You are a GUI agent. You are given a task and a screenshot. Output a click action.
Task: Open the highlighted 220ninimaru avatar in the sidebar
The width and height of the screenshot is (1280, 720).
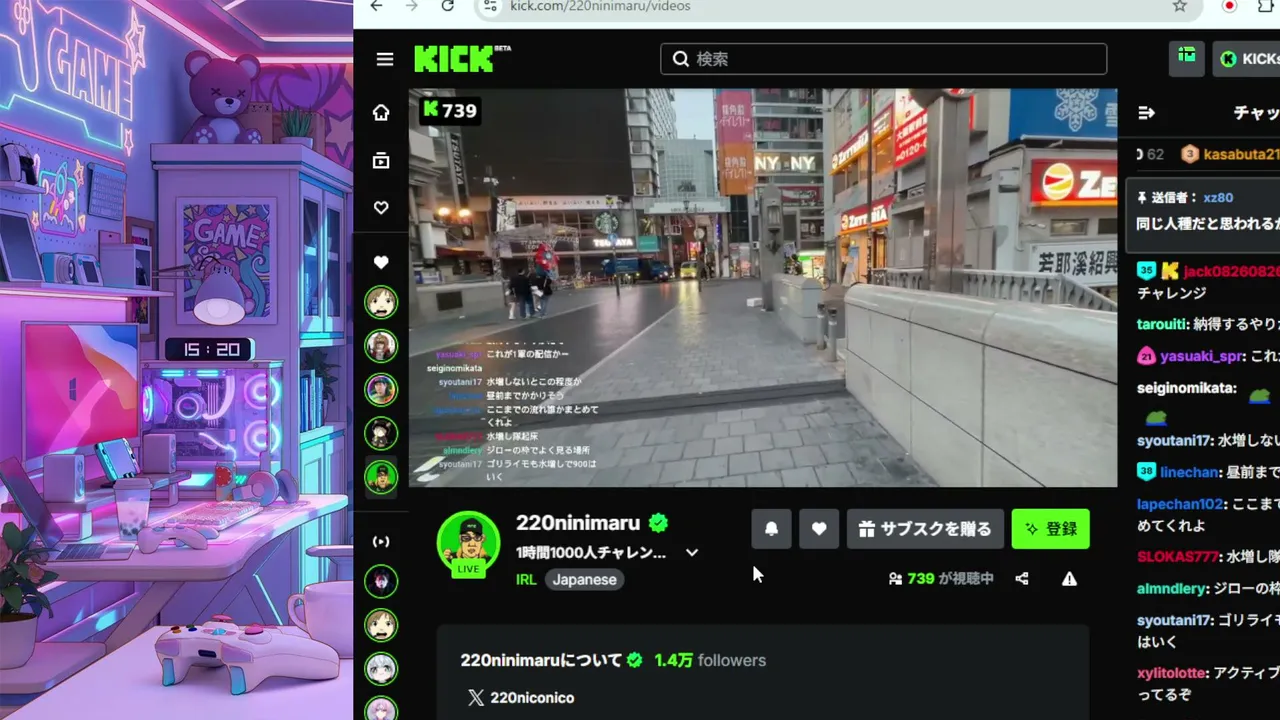click(381, 477)
